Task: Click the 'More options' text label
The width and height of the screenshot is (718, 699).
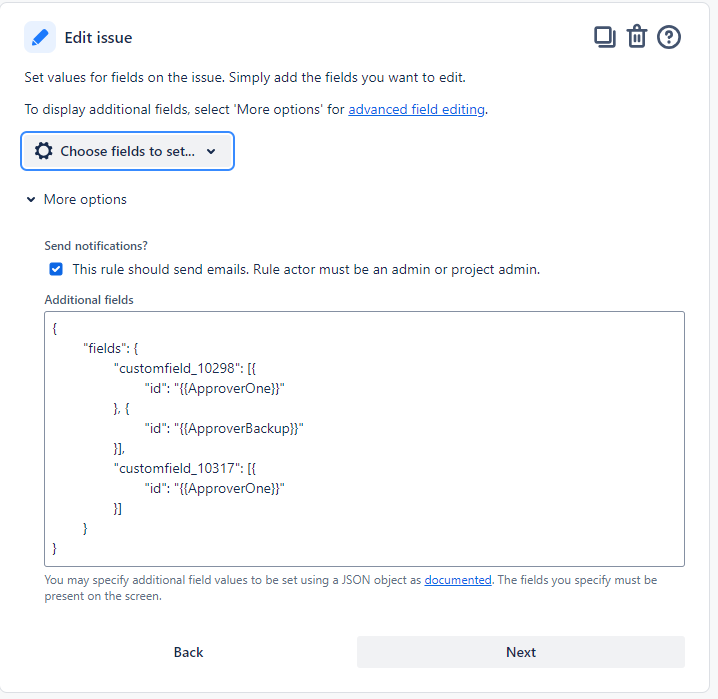Action: (85, 200)
